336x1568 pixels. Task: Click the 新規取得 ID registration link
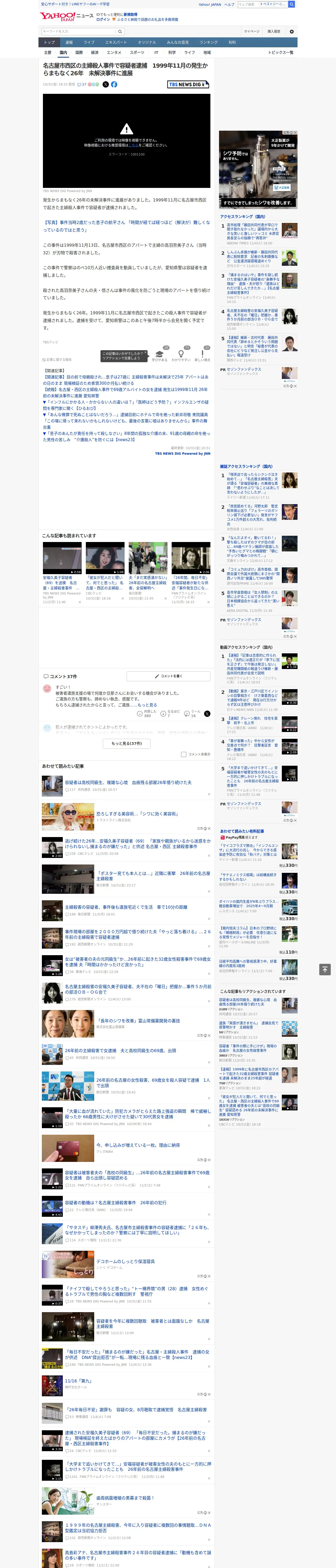pos(131,14)
